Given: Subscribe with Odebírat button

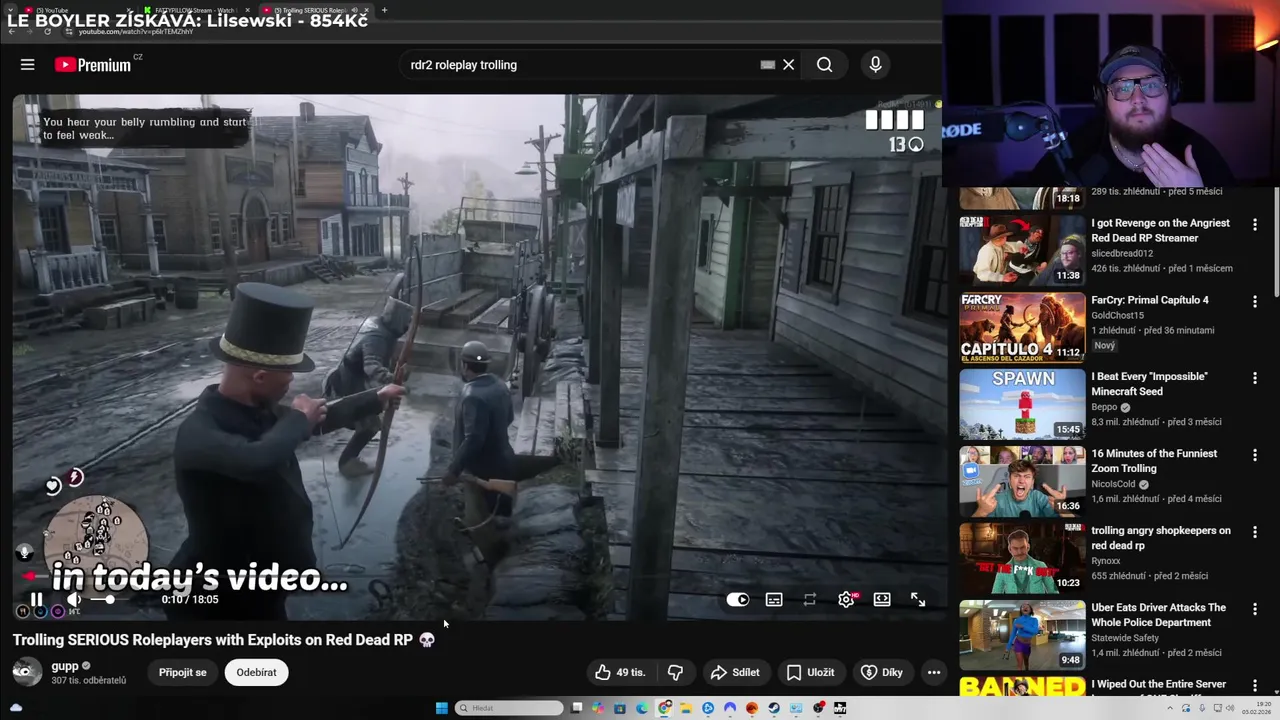Looking at the screenshot, I should tap(256, 672).
